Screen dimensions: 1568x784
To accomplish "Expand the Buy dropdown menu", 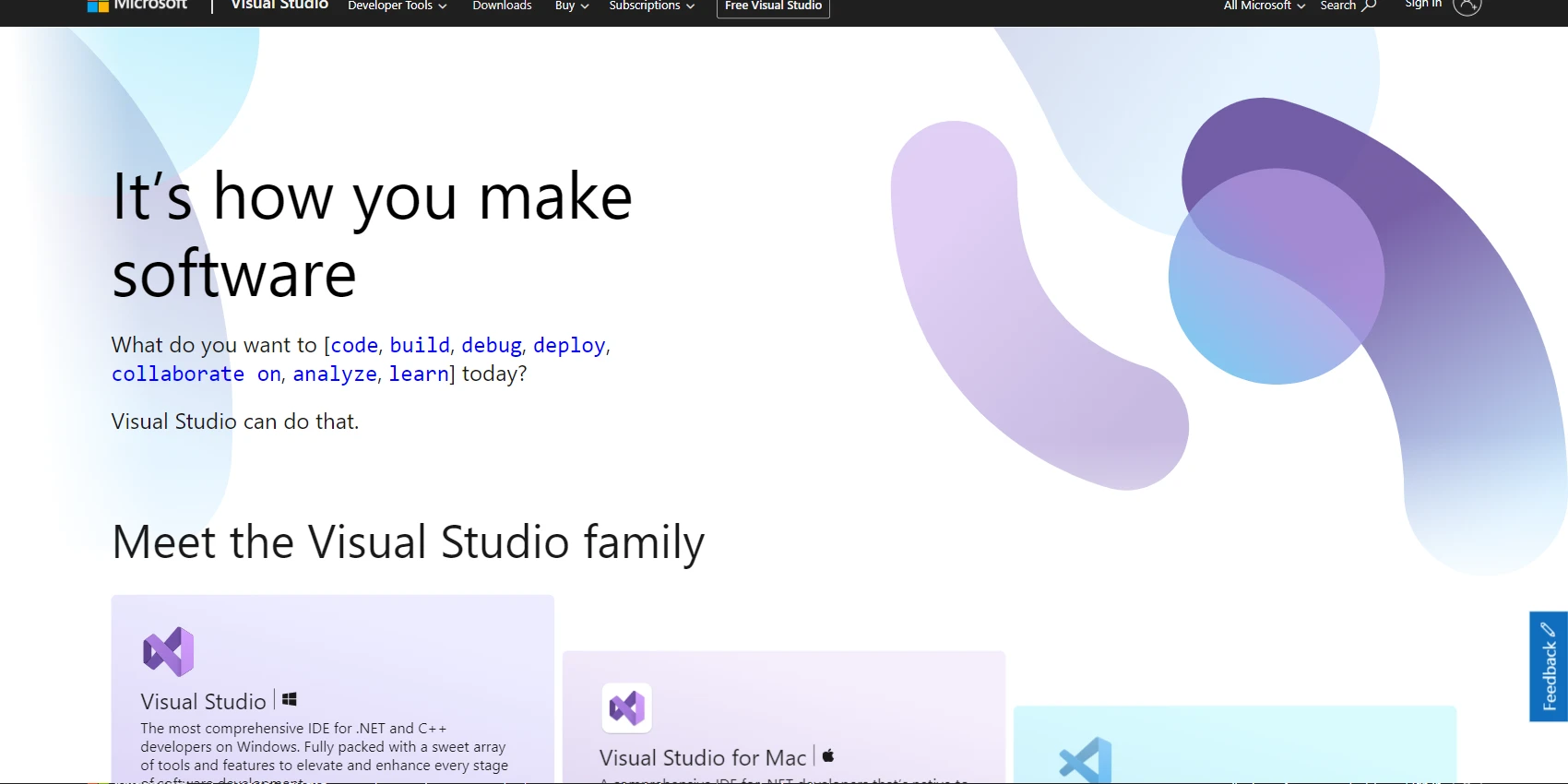I will point(572,6).
